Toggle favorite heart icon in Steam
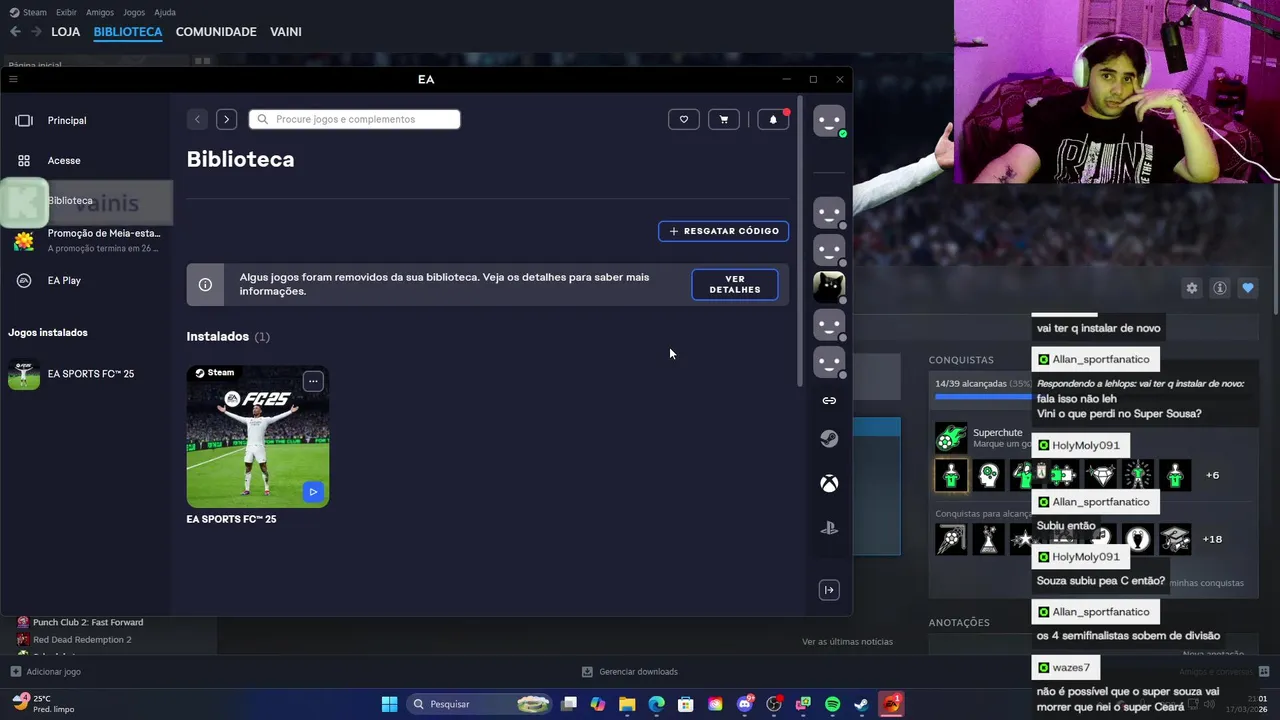The height and width of the screenshot is (720, 1280). [x=1248, y=288]
